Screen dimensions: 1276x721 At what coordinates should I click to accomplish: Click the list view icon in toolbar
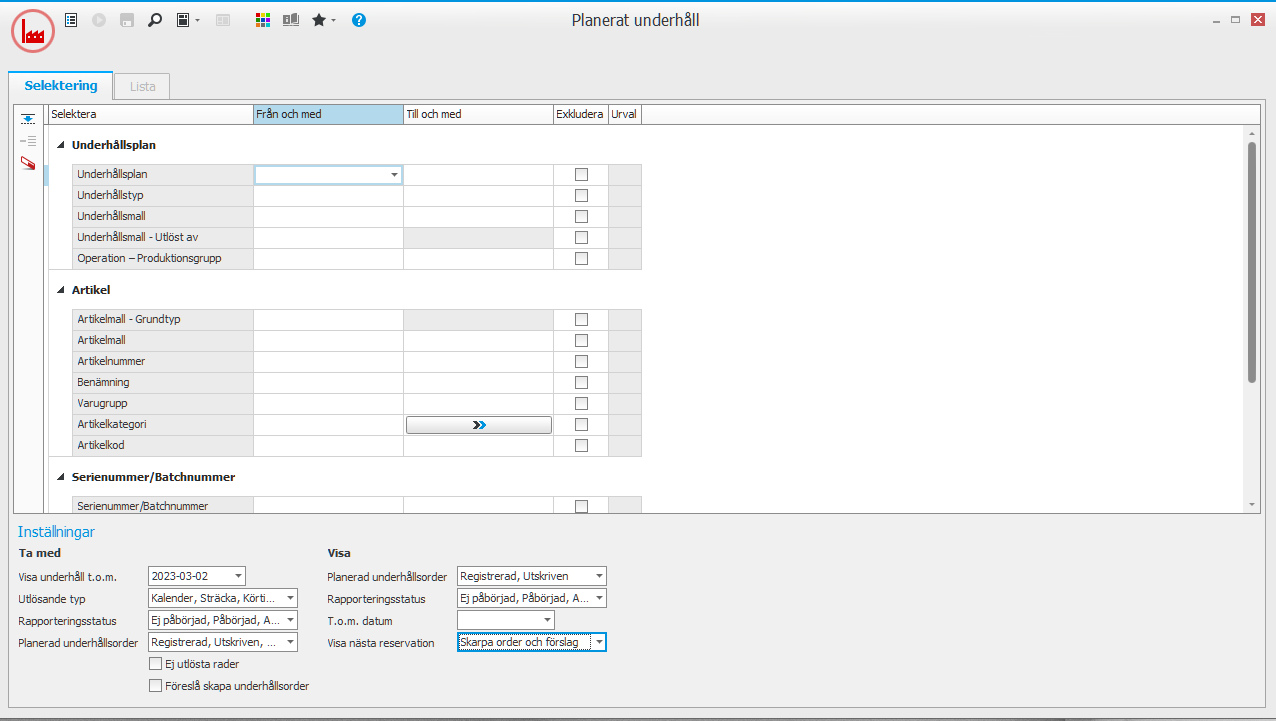coord(71,19)
